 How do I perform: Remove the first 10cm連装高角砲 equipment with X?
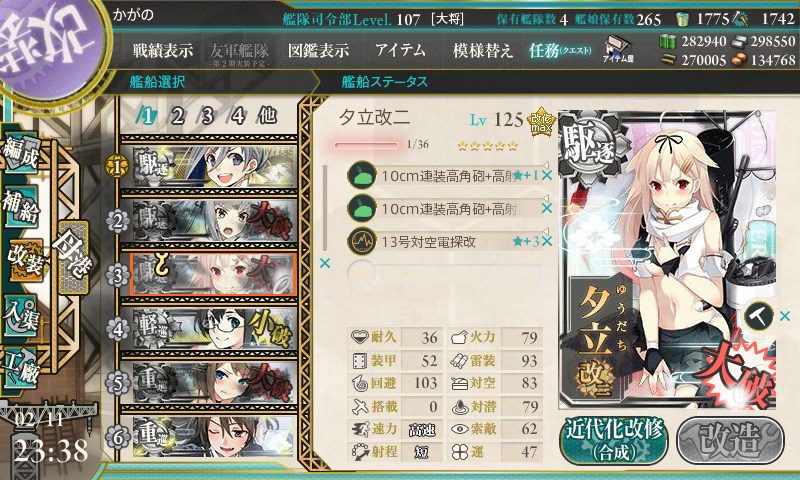[547, 175]
